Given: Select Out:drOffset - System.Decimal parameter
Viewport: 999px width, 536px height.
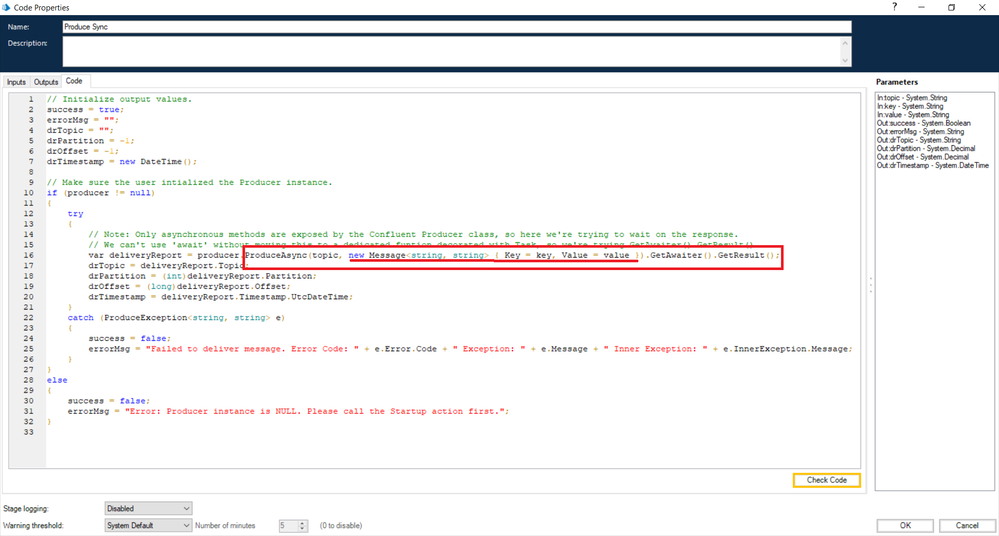Looking at the screenshot, I should coord(923,156).
